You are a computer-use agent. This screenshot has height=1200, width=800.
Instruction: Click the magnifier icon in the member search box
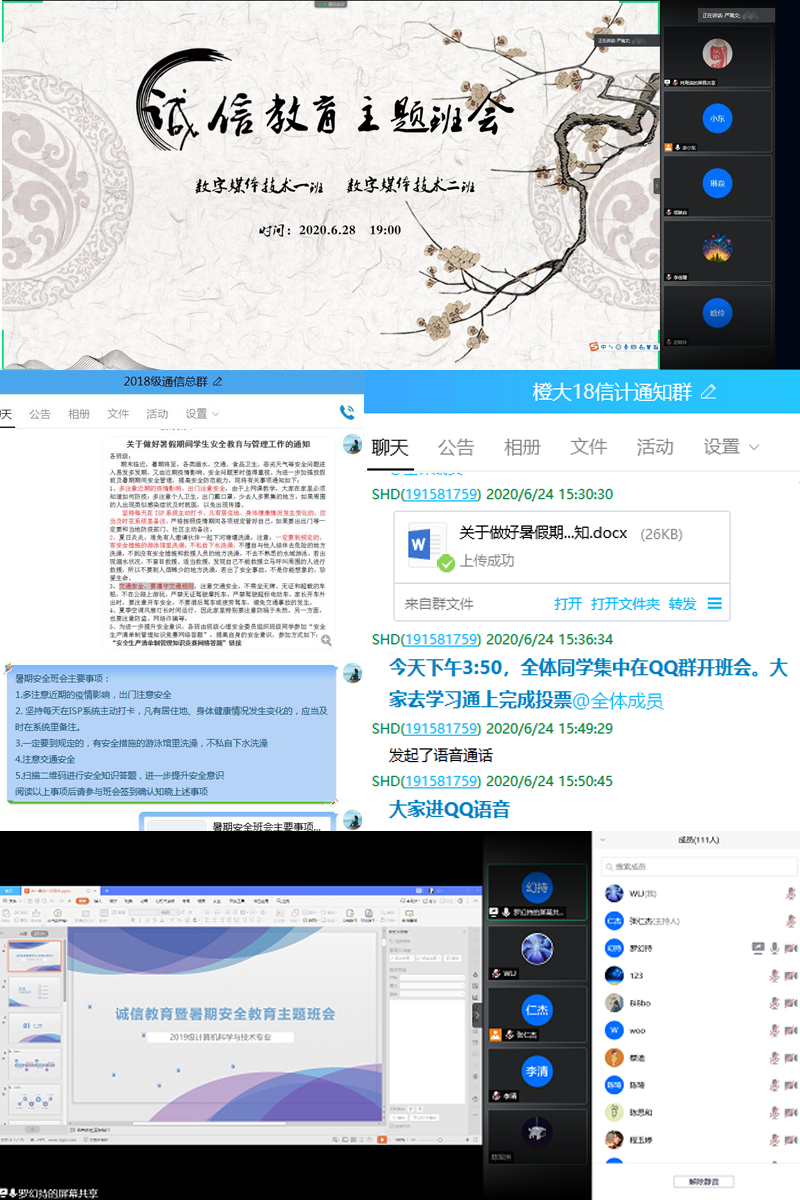point(609,865)
